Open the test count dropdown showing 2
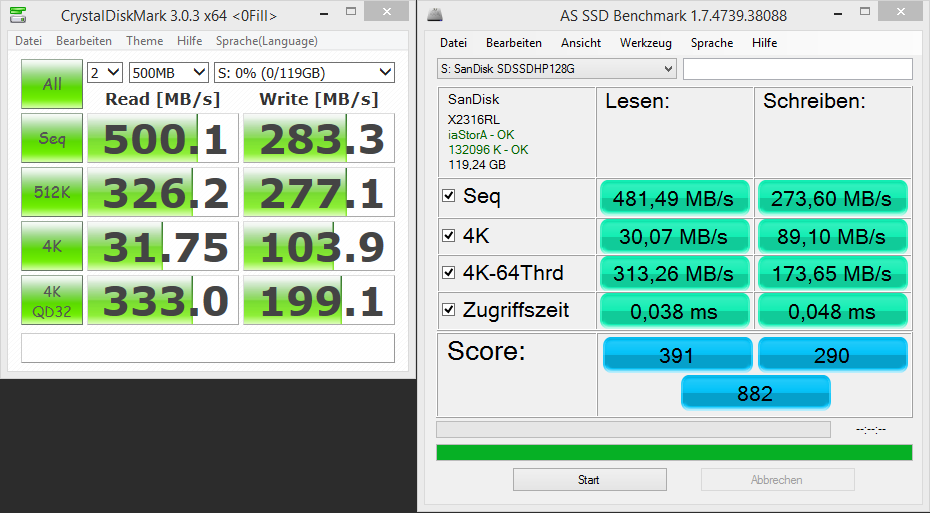Viewport: 930px width, 513px height. tap(105, 73)
